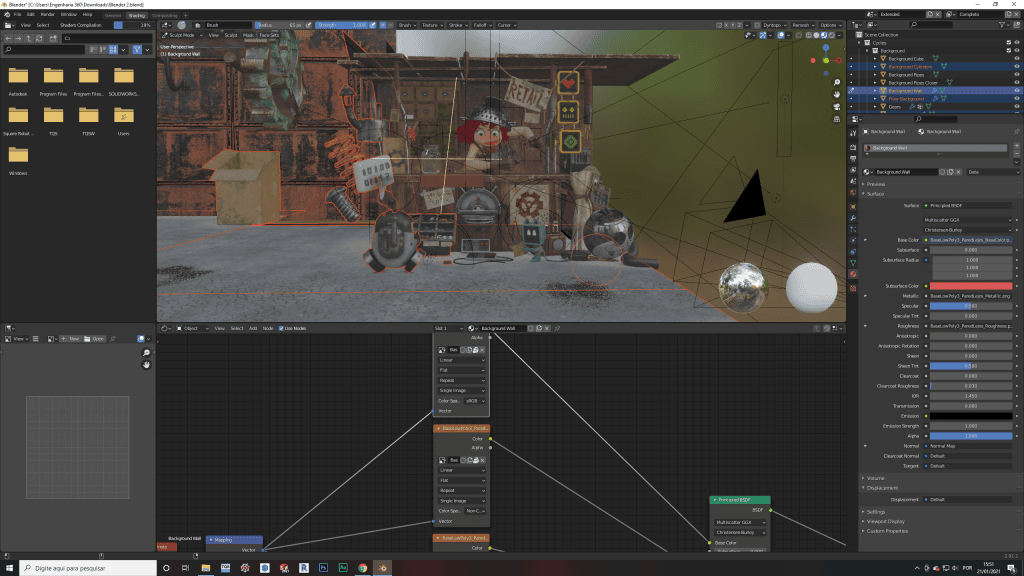Open Multiscatter GGX distribution dropdown in properties
The image size is (1024, 576).
[x=968, y=220]
